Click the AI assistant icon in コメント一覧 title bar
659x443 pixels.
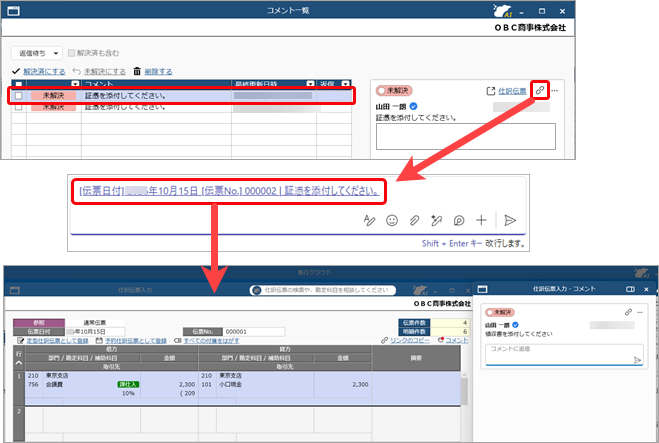point(503,11)
